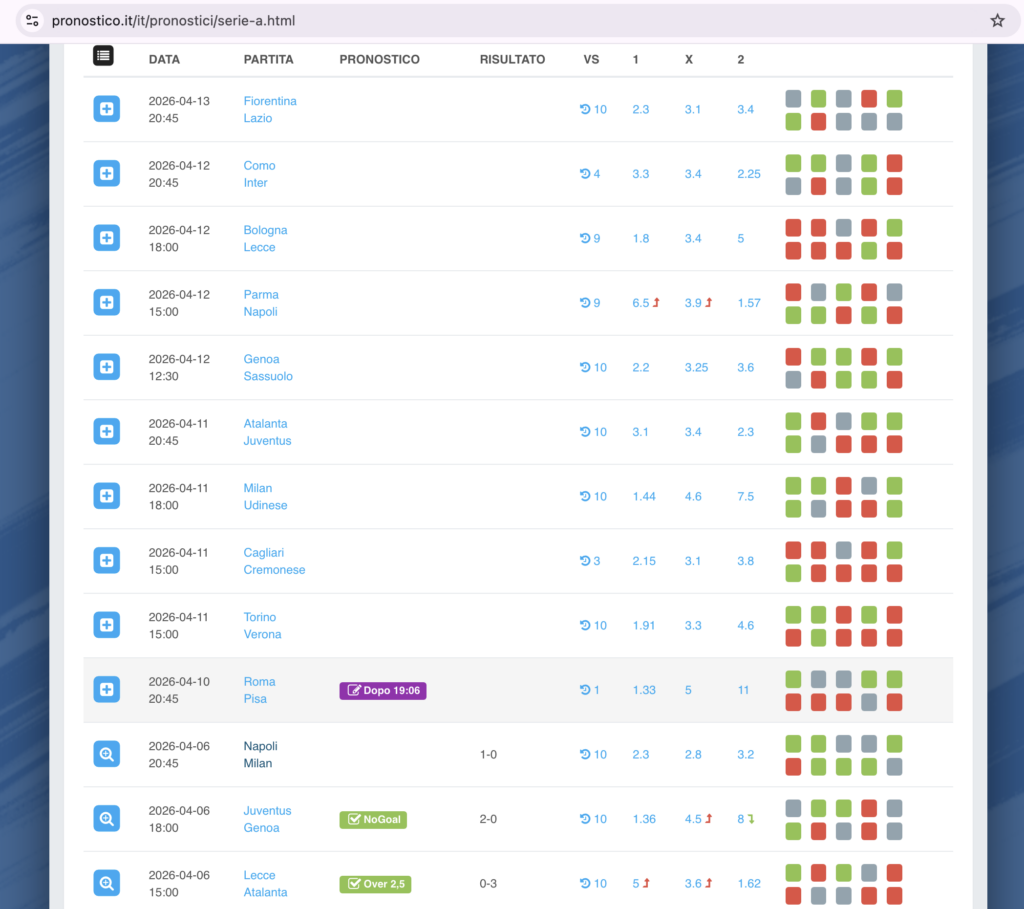Click the browser address bar URL
The image size is (1024, 909).
tap(173, 21)
